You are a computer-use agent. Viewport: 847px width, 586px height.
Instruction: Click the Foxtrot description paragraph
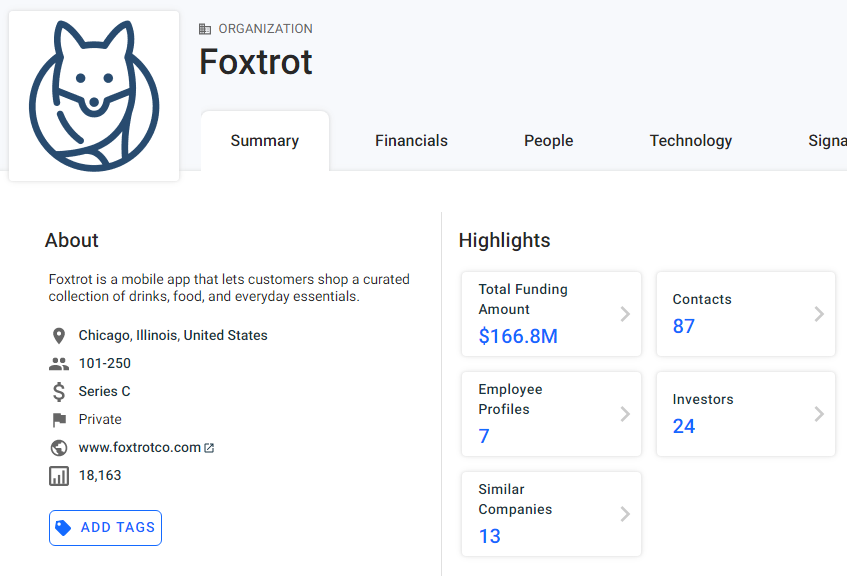pos(229,288)
